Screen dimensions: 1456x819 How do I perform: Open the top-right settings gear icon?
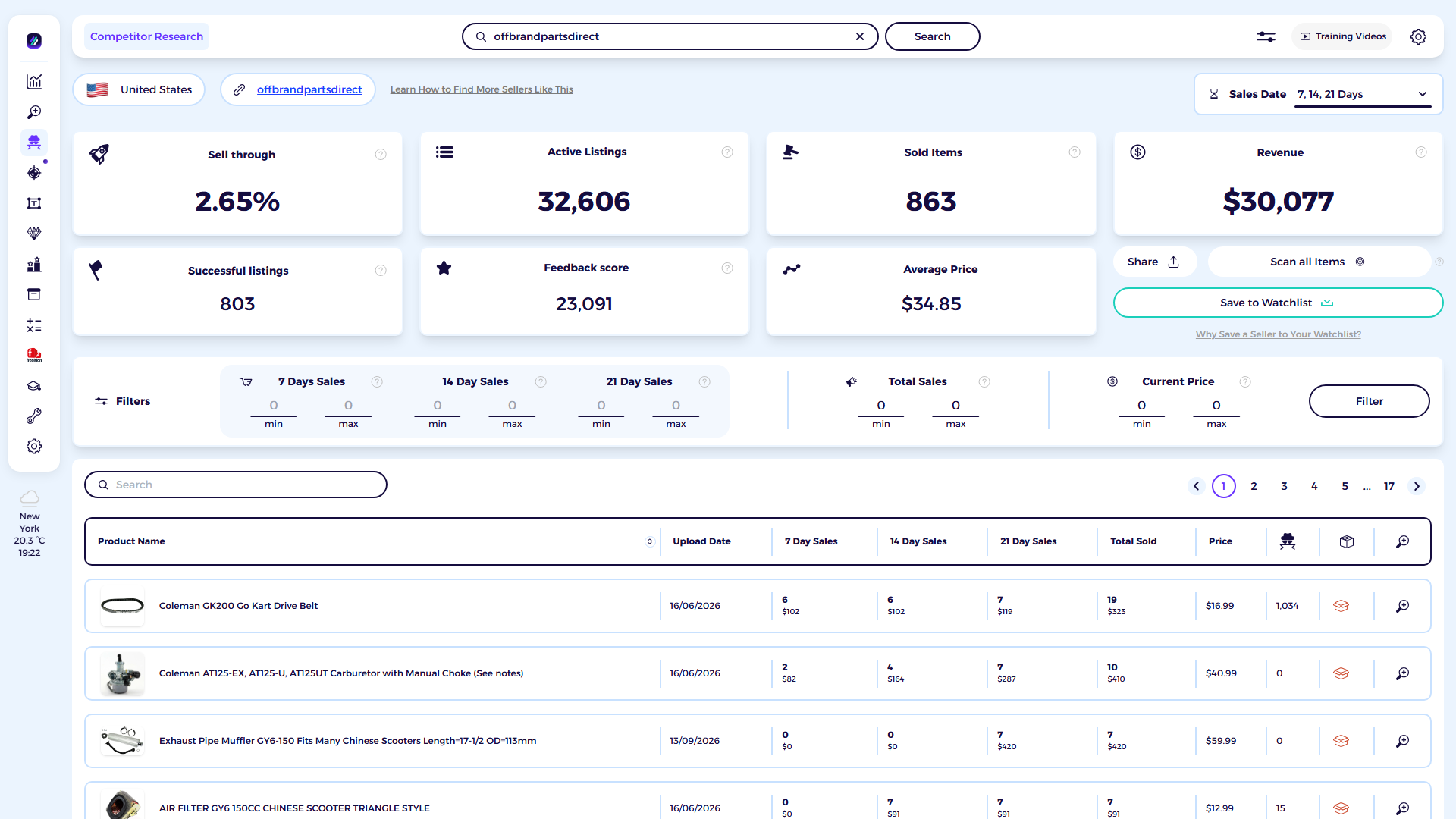pos(1418,36)
